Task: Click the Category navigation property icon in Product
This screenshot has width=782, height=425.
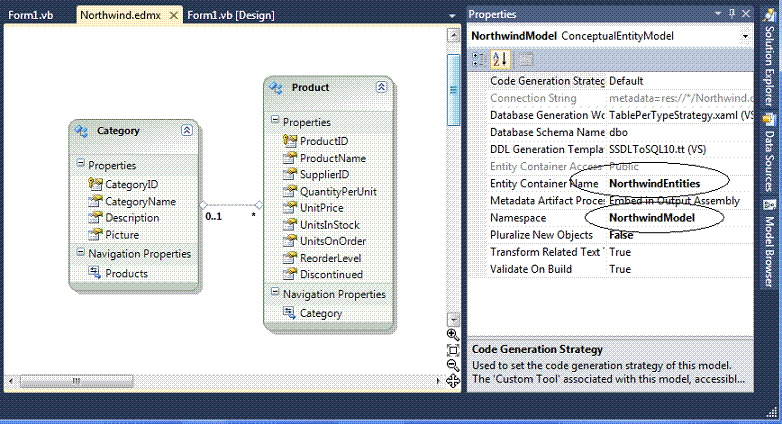Action: 289,312
